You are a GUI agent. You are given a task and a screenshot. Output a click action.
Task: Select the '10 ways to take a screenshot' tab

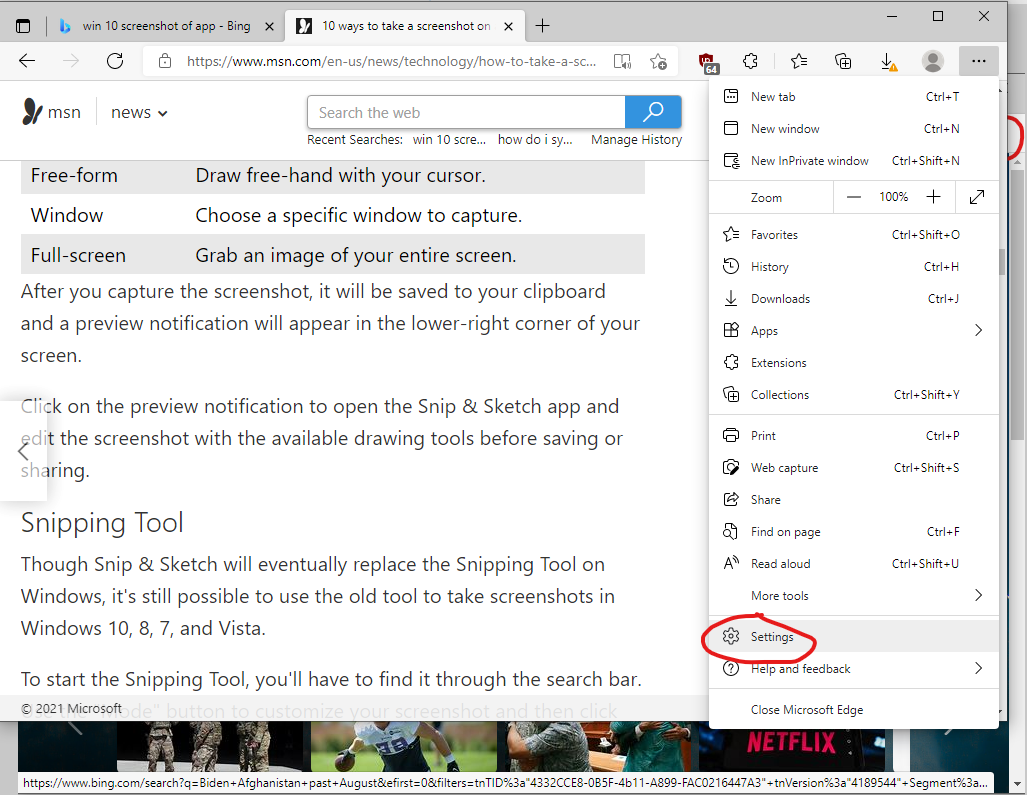[406, 26]
